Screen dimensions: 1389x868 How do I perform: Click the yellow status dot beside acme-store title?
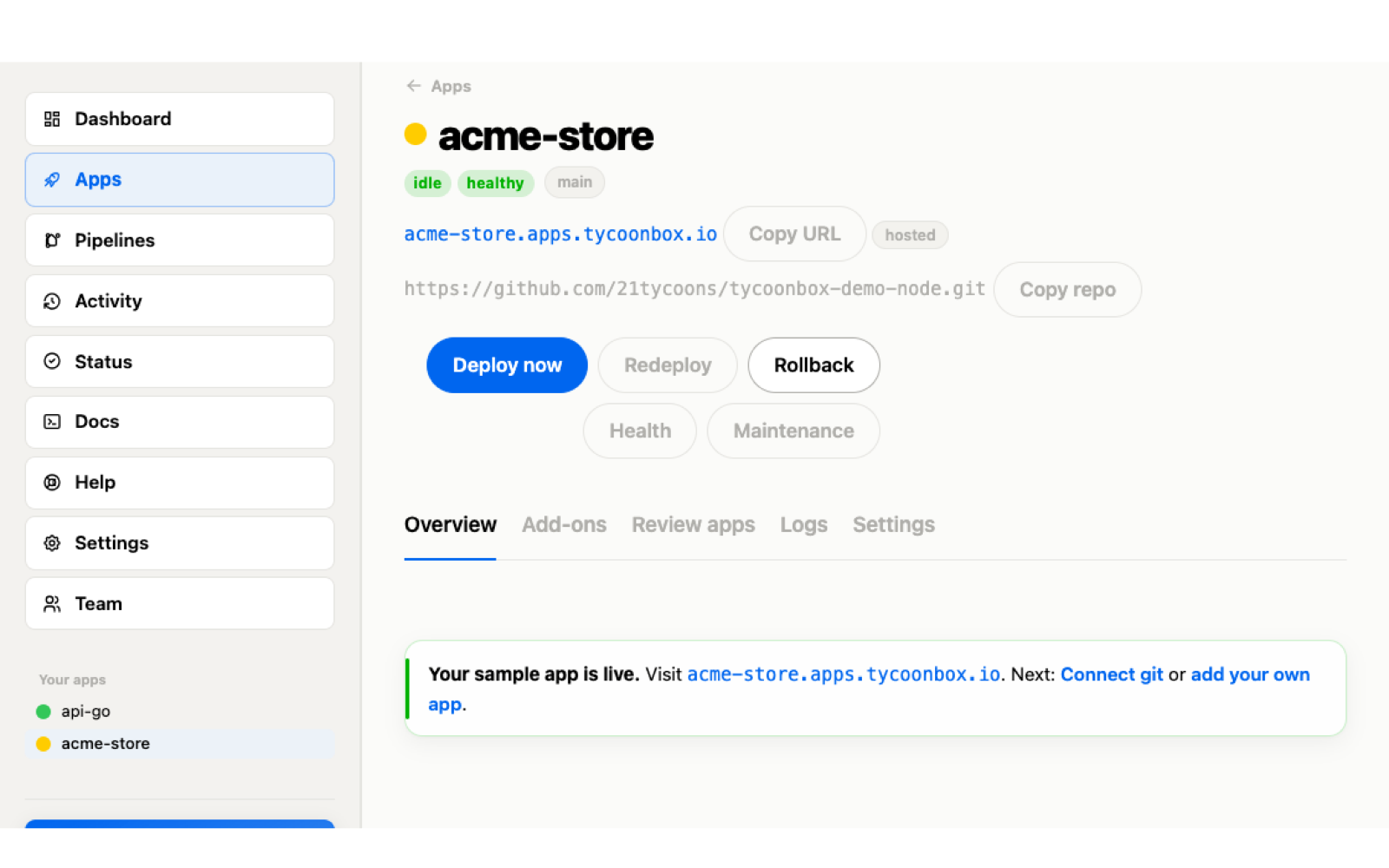[x=416, y=134]
